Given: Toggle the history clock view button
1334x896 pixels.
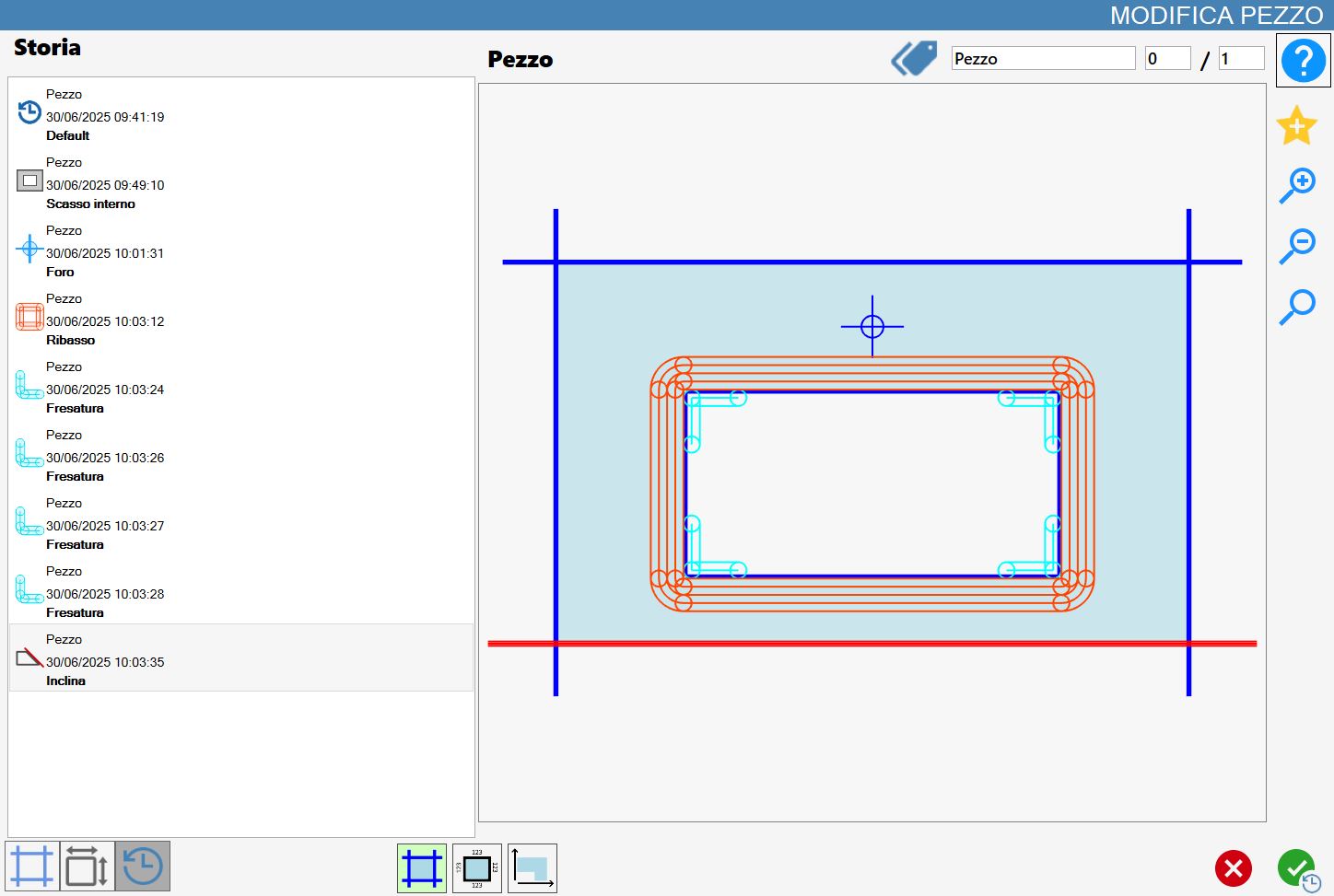Looking at the screenshot, I should coord(143,866).
